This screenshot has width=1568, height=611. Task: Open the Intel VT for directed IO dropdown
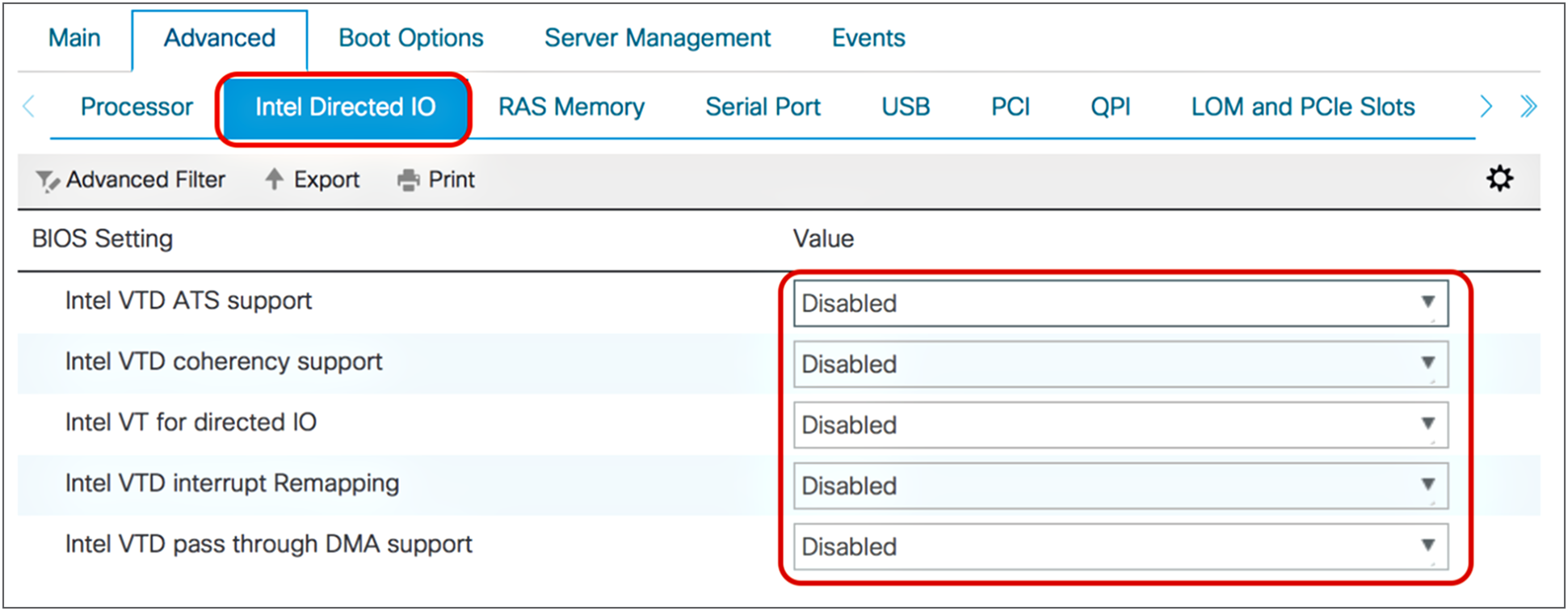coord(1120,424)
